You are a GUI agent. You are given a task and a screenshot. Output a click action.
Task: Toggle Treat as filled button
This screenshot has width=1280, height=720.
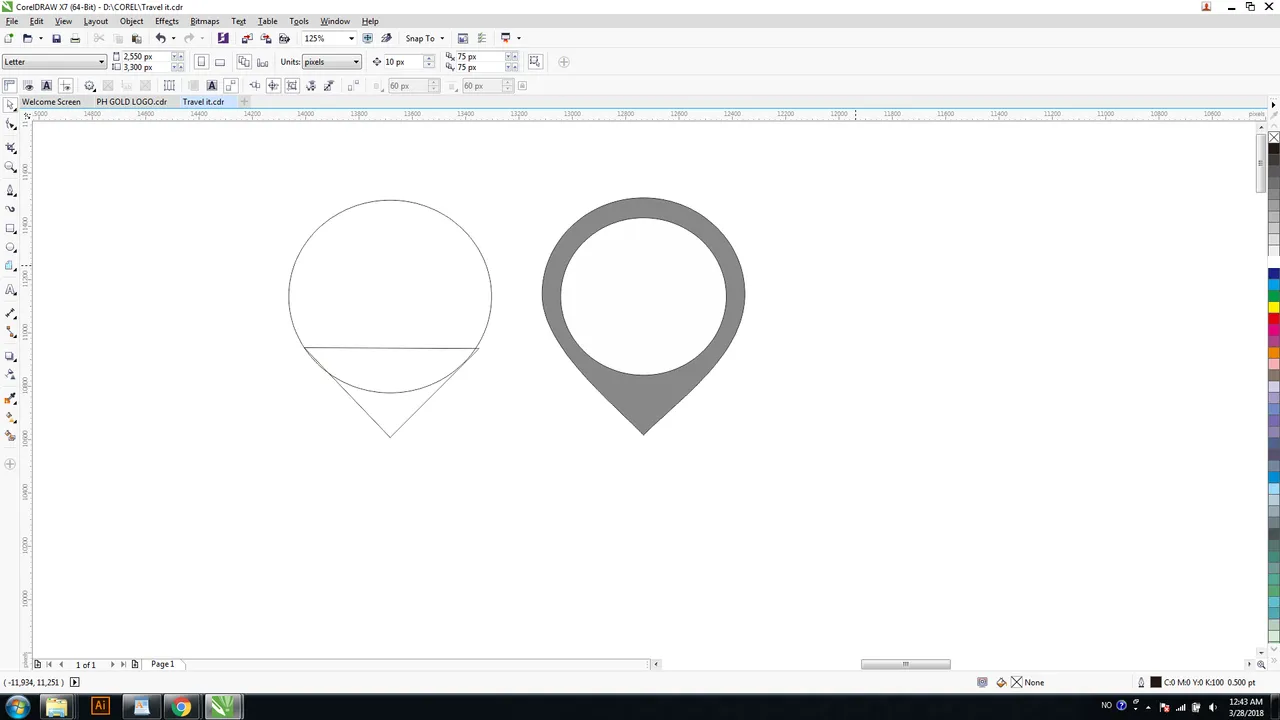535,62
